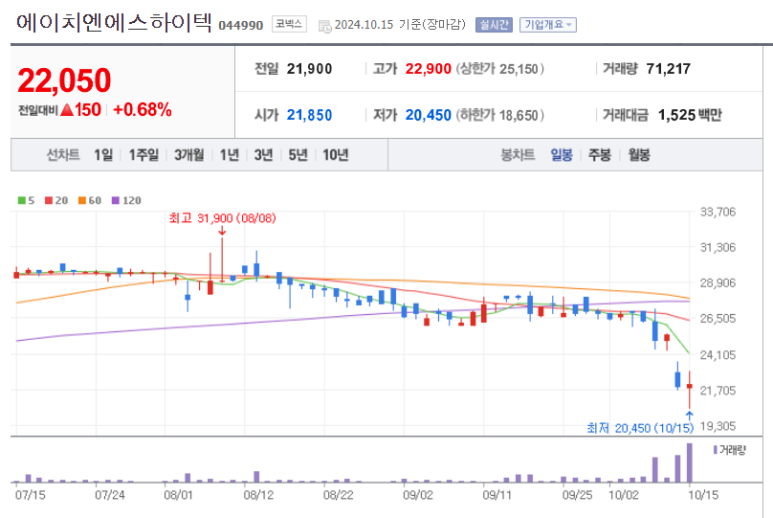Click the purple 120-day moving average legend
This screenshot has width=773, height=518.
tap(126, 201)
